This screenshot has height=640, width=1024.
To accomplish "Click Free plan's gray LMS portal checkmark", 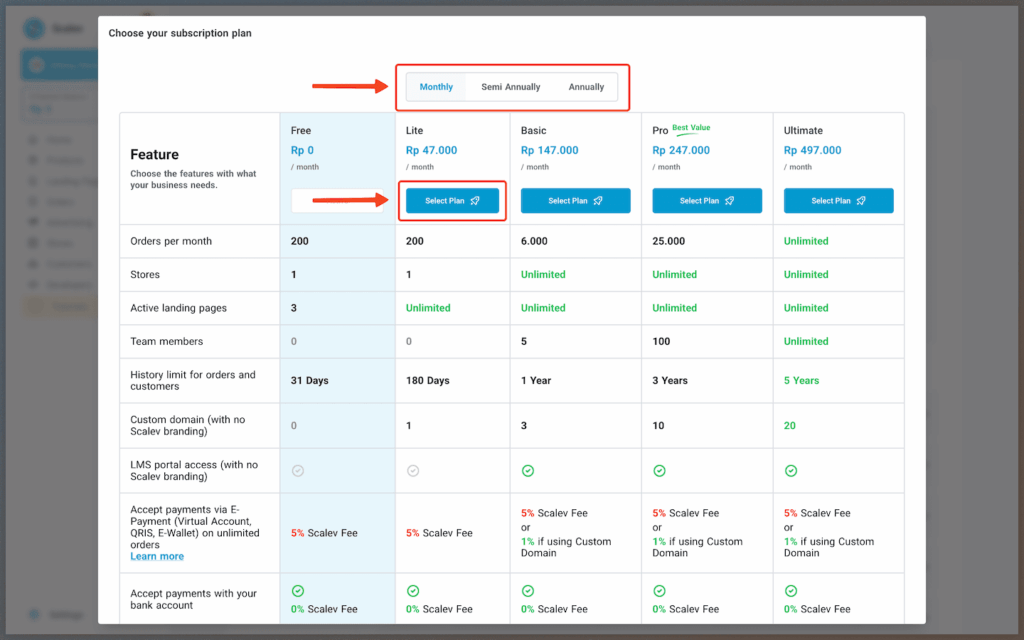I will [x=297, y=470].
